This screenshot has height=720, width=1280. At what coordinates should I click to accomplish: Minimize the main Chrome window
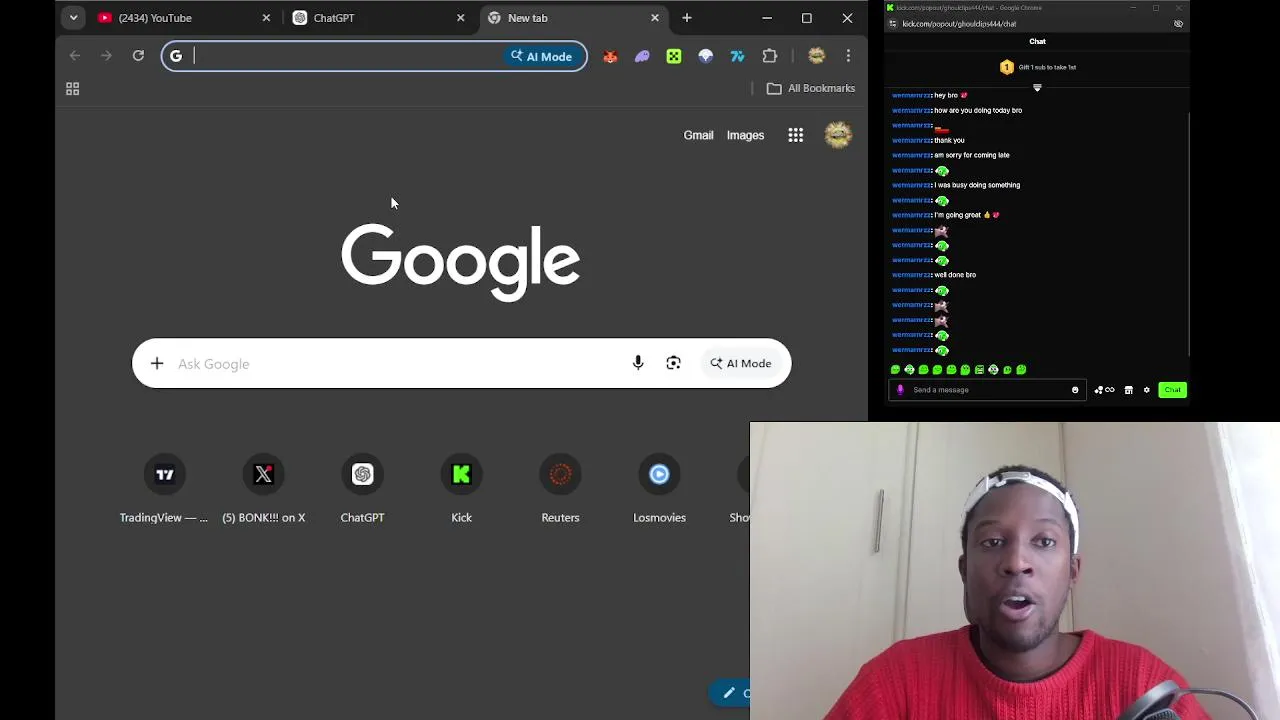pos(767,18)
